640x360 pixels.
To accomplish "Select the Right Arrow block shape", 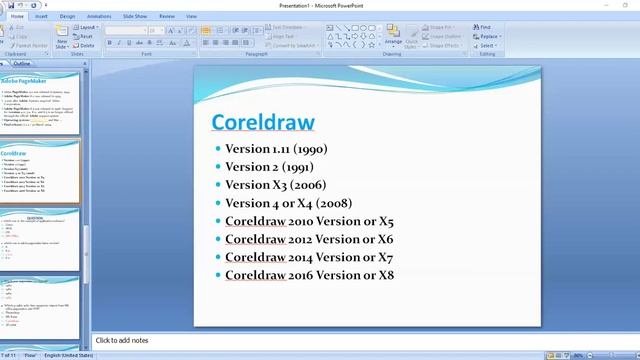I will 355,36.
